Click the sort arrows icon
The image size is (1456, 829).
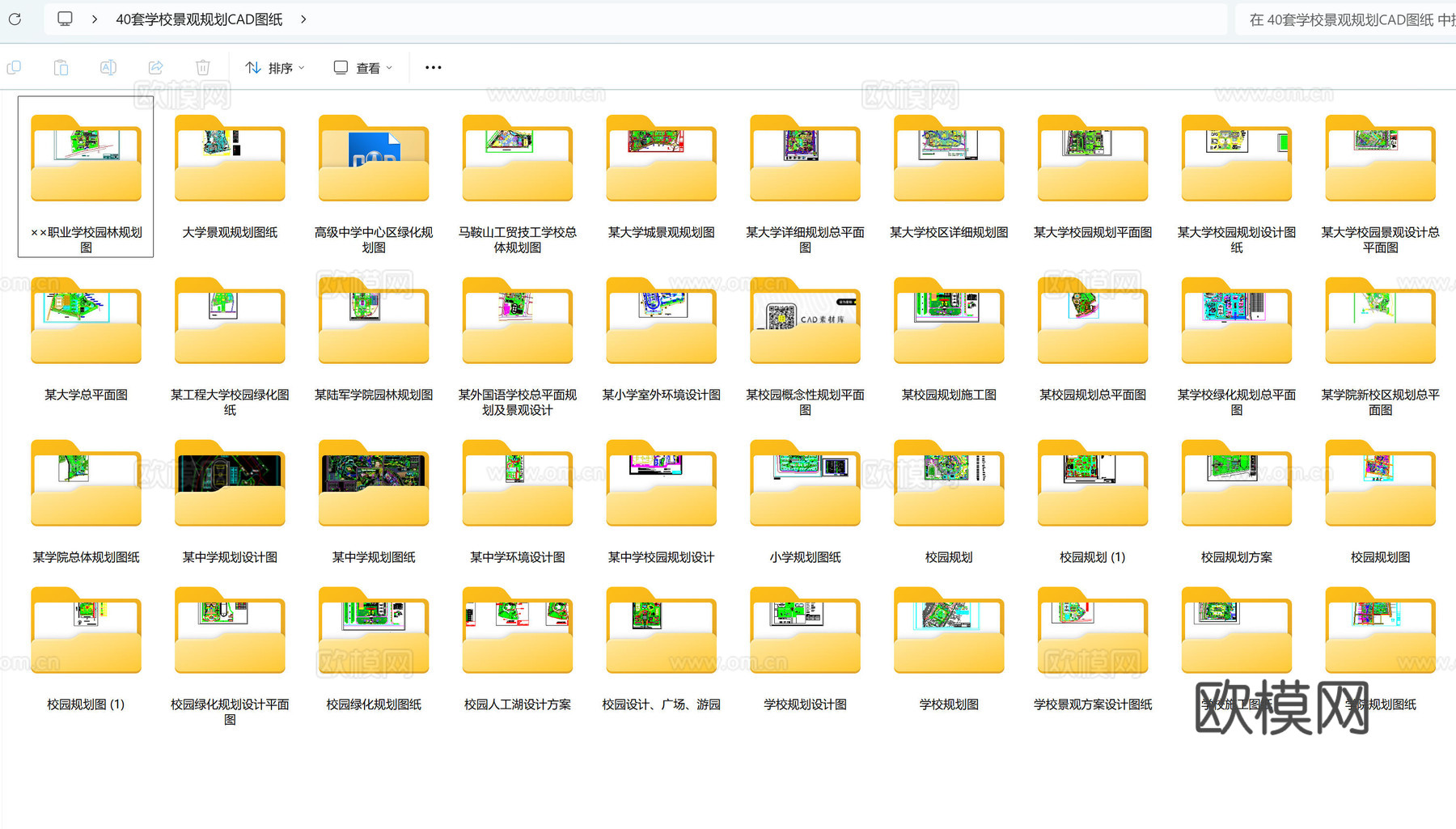coord(252,67)
